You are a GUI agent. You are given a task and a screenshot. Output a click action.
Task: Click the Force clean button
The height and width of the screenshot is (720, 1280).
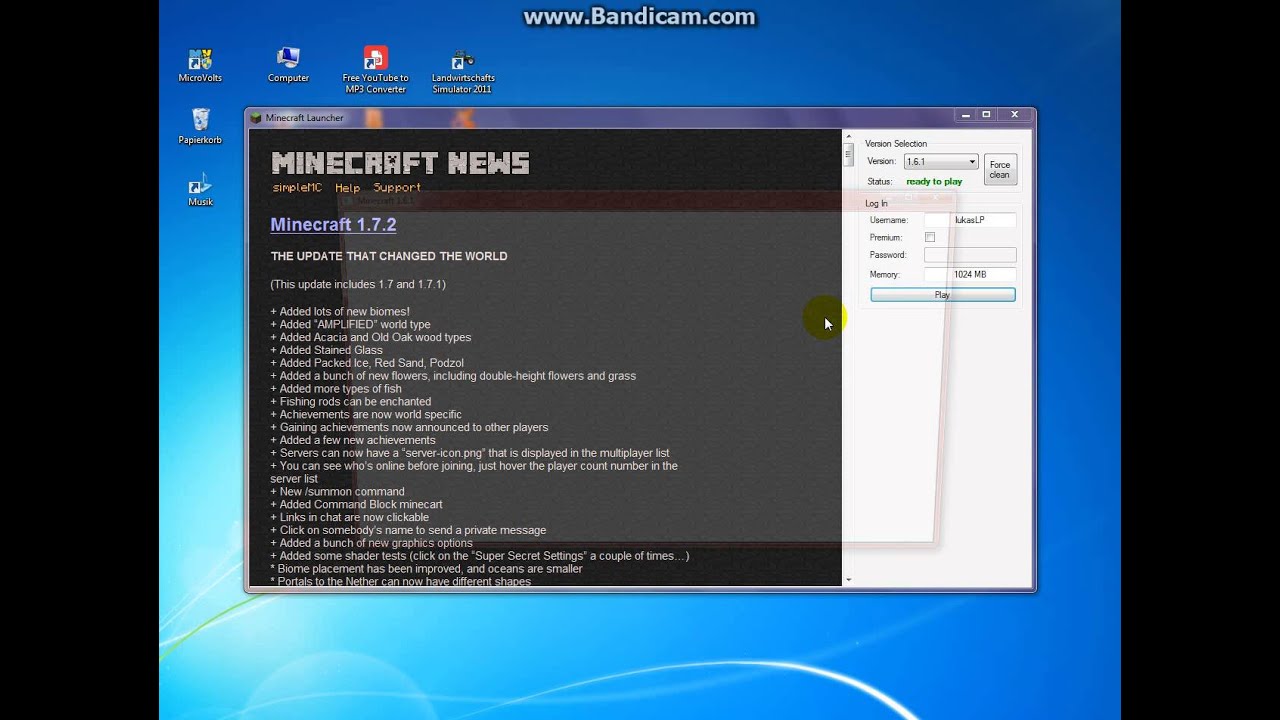tap(1000, 169)
